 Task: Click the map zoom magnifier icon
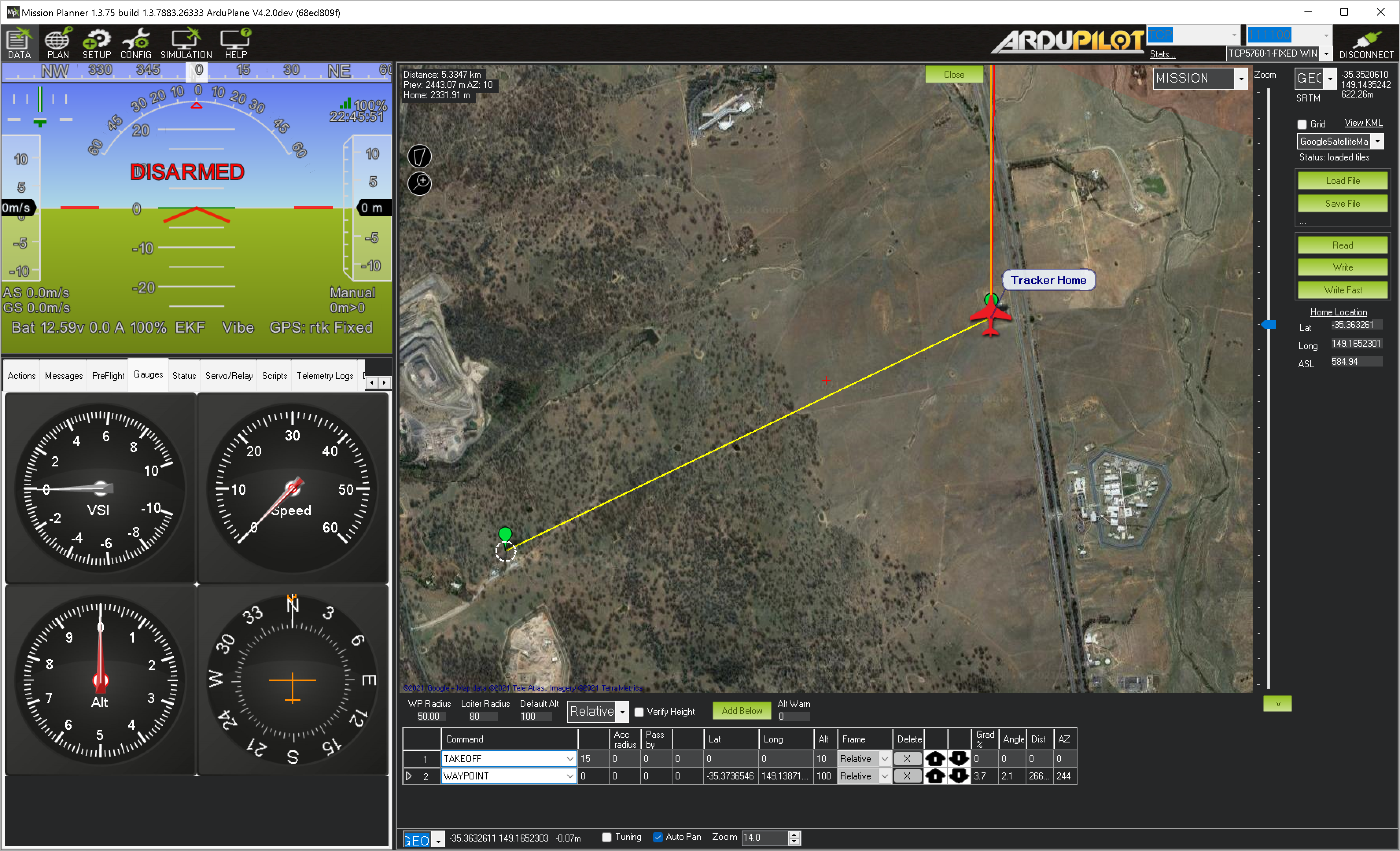coord(420,183)
